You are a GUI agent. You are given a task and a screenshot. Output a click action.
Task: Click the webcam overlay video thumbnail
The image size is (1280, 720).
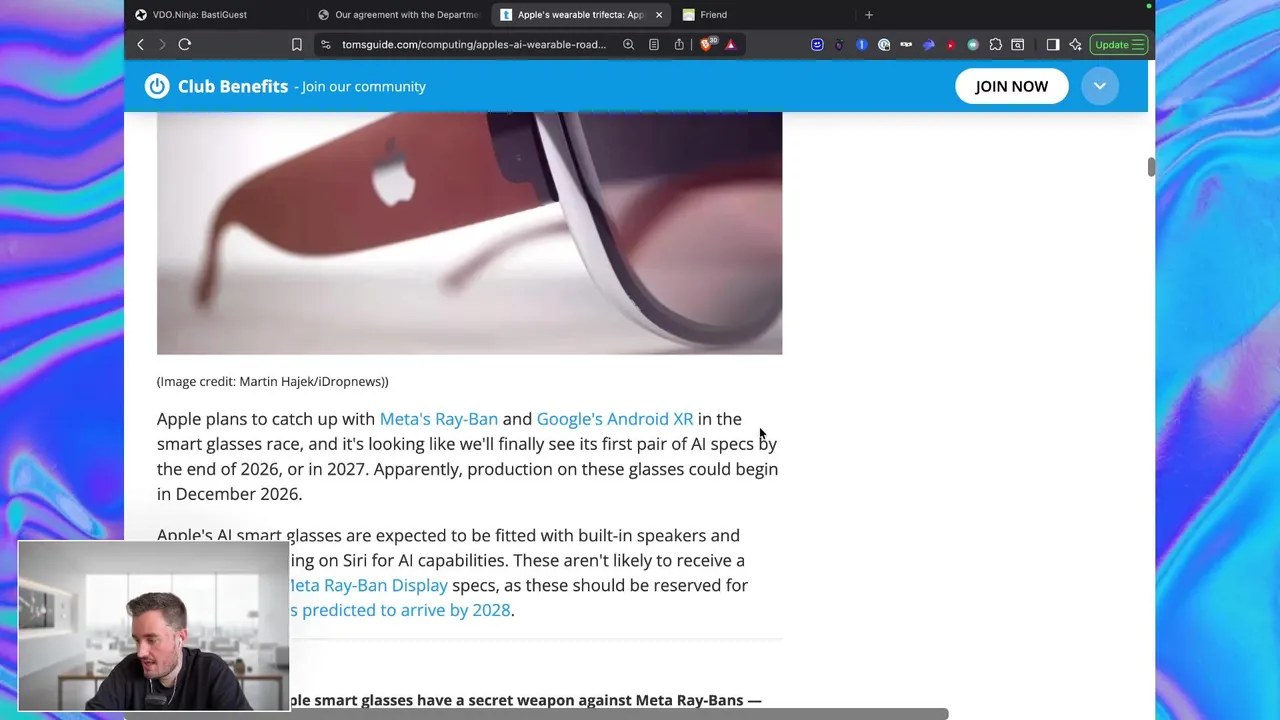click(x=154, y=626)
